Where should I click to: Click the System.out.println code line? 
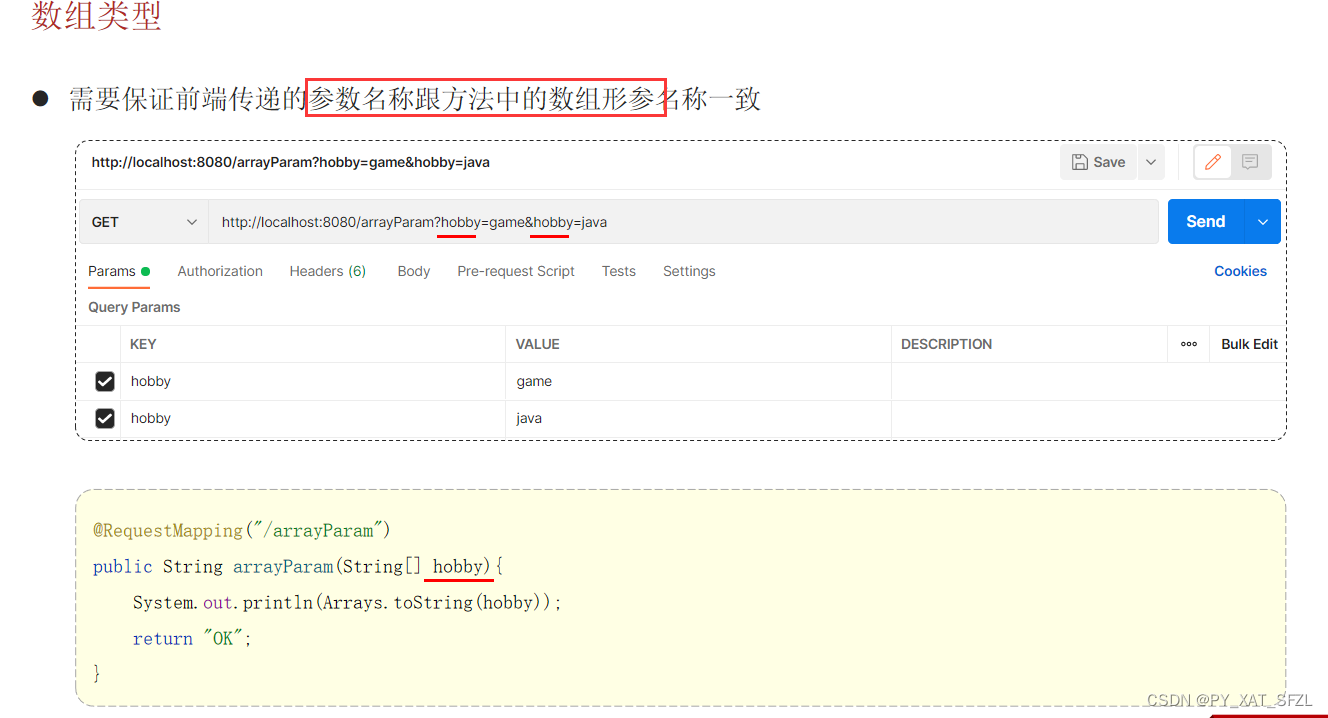[347, 602]
